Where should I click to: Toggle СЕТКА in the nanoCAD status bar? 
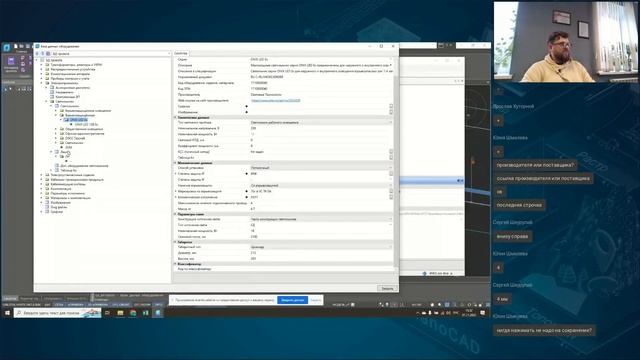click(59, 304)
